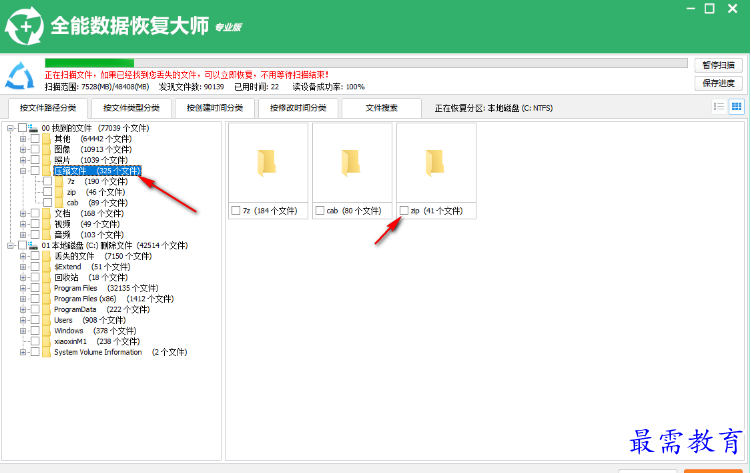This screenshot has width=751, height=473.
Task: Switch to thumbnail grid view icon
Action: 736,106
